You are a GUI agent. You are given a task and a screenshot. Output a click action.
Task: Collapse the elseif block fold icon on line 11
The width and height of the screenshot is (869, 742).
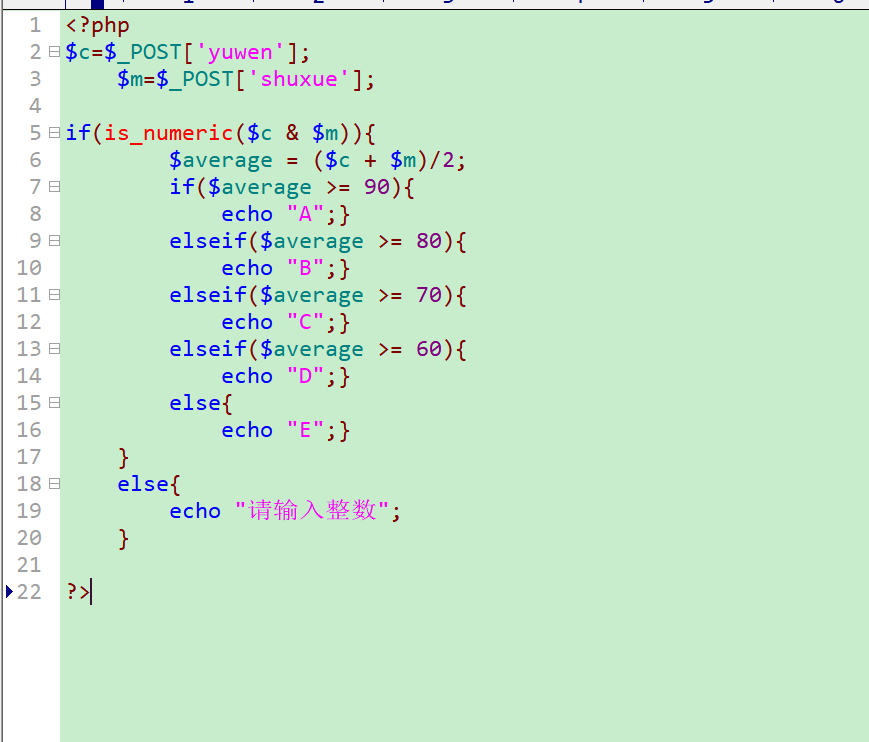[x=54, y=294]
